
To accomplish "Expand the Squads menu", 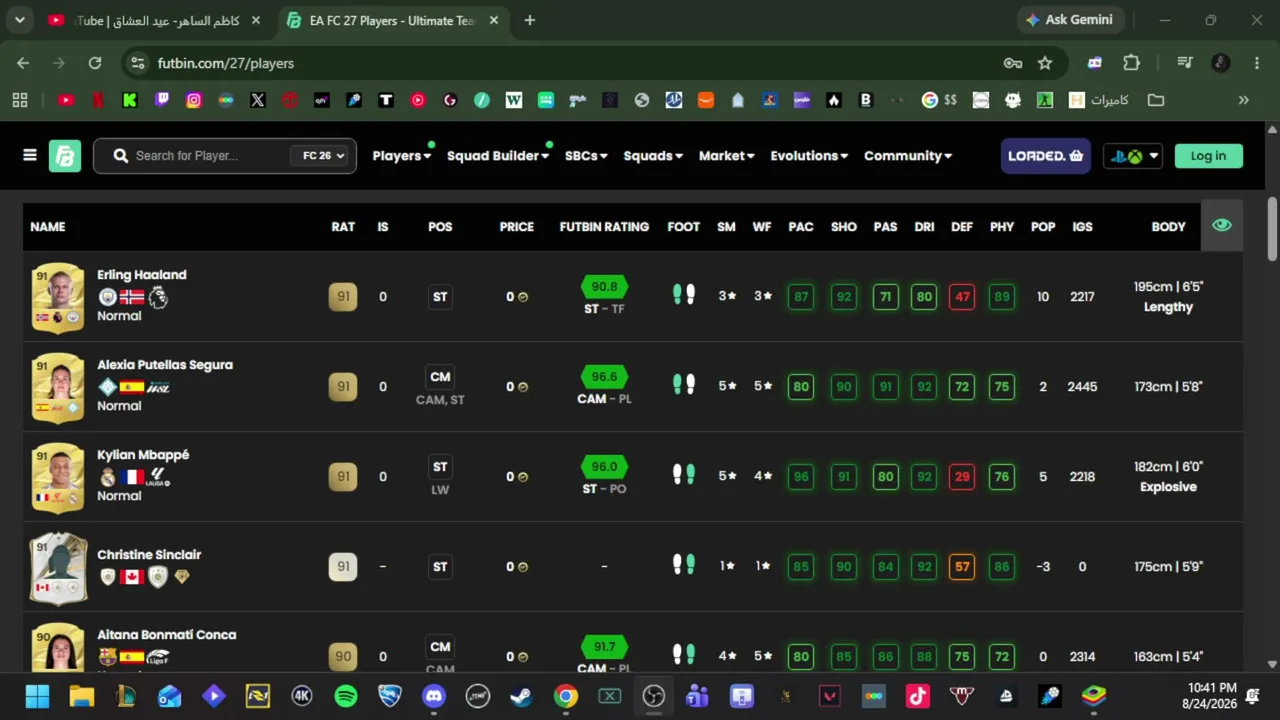I will click(653, 156).
